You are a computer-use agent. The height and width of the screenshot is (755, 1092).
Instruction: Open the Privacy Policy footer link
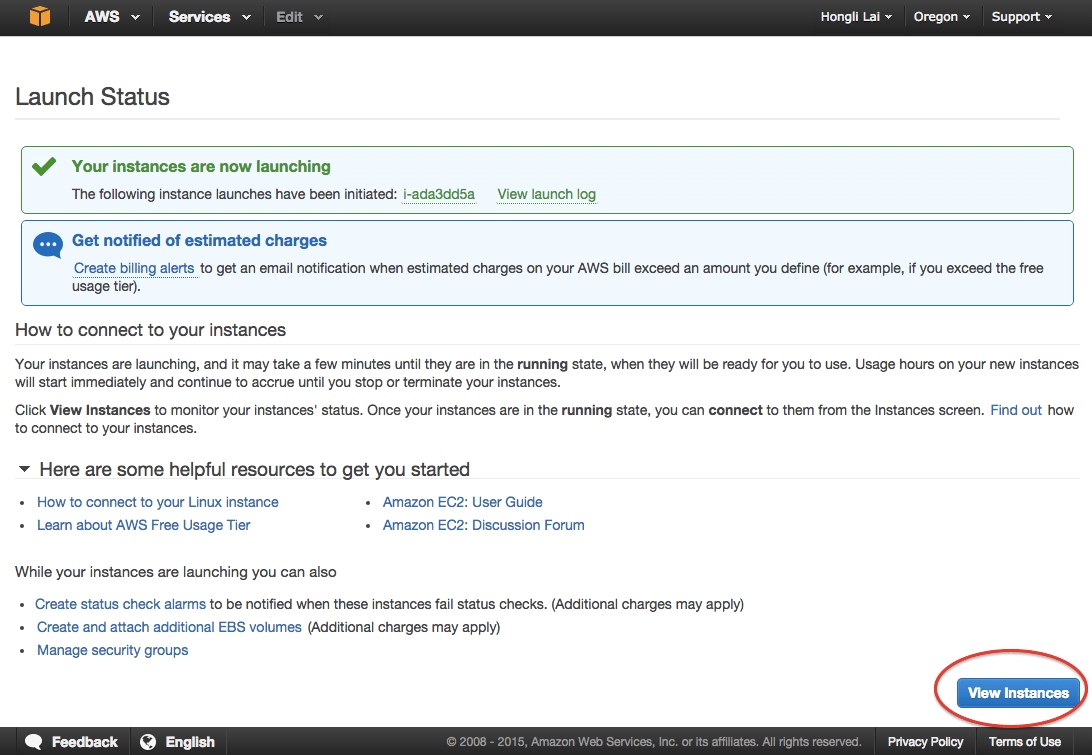(925, 742)
